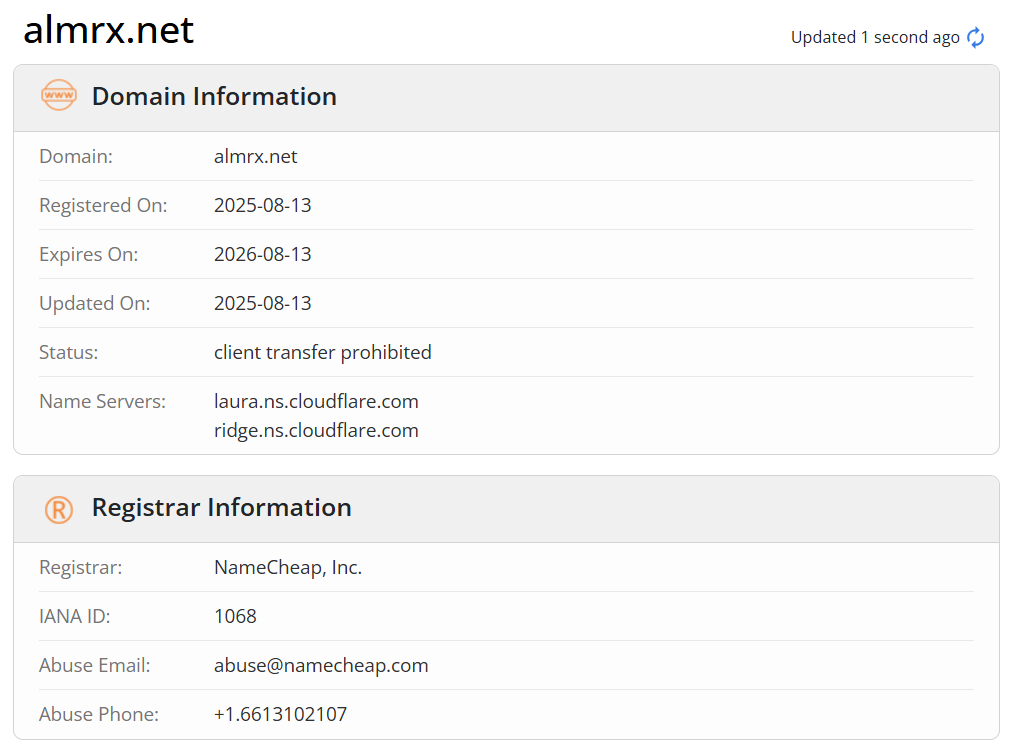Click the client transfer prohibited status
Image resolution: width=1015 pixels, height=748 pixels.
pyautogui.click(x=323, y=353)
